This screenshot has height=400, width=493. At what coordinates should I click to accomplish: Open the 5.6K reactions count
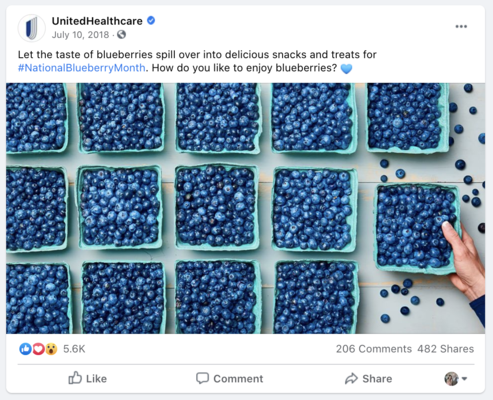(x=74, y=349)
